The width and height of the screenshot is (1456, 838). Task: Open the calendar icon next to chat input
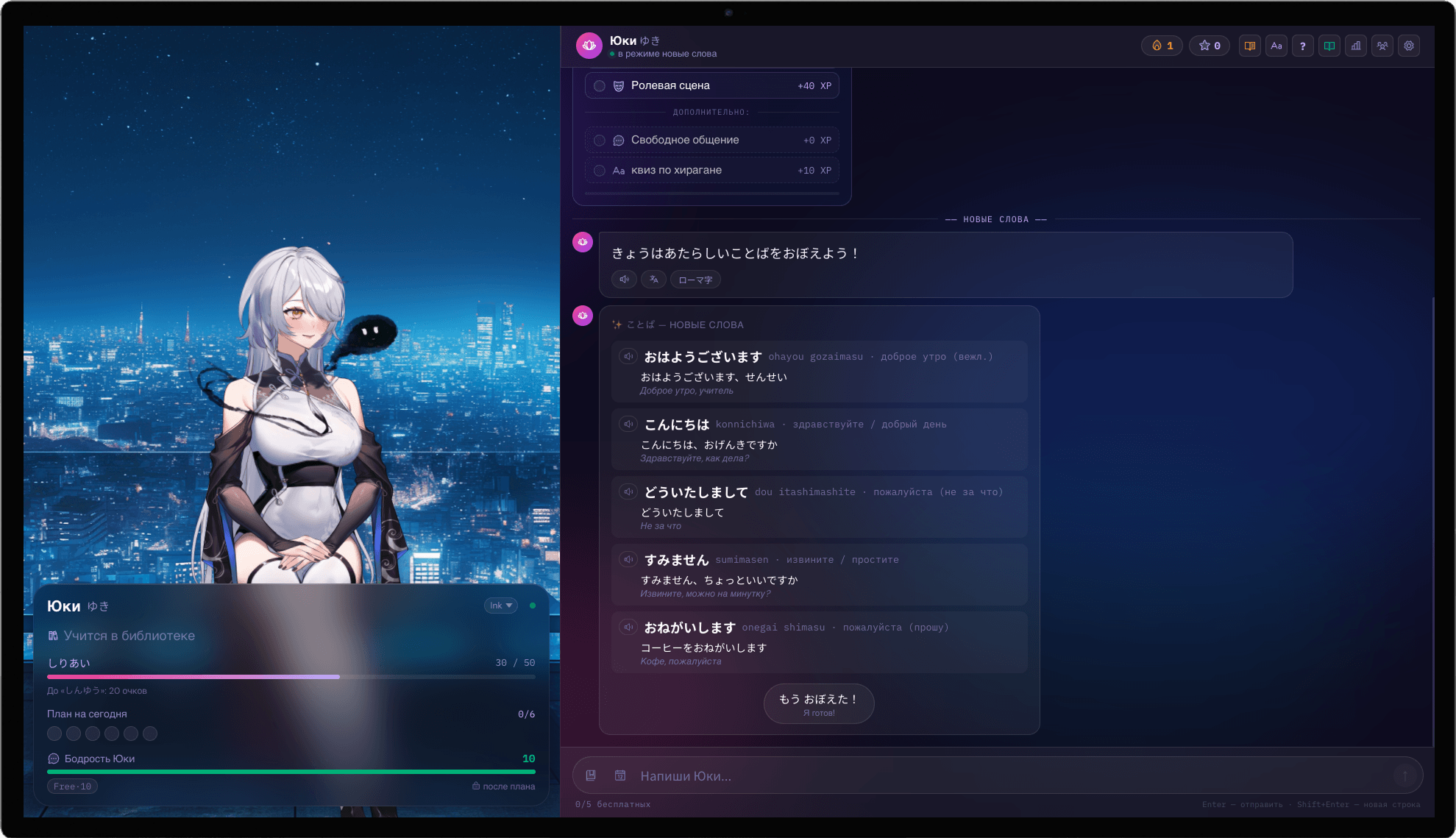click(618, 775)
